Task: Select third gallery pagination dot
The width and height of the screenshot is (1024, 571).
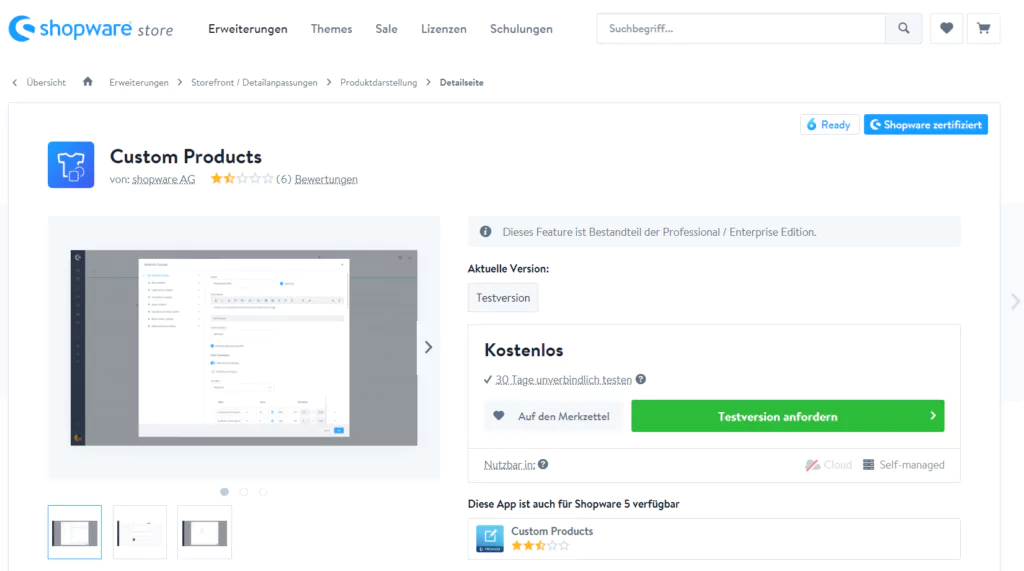Action: 263,491
